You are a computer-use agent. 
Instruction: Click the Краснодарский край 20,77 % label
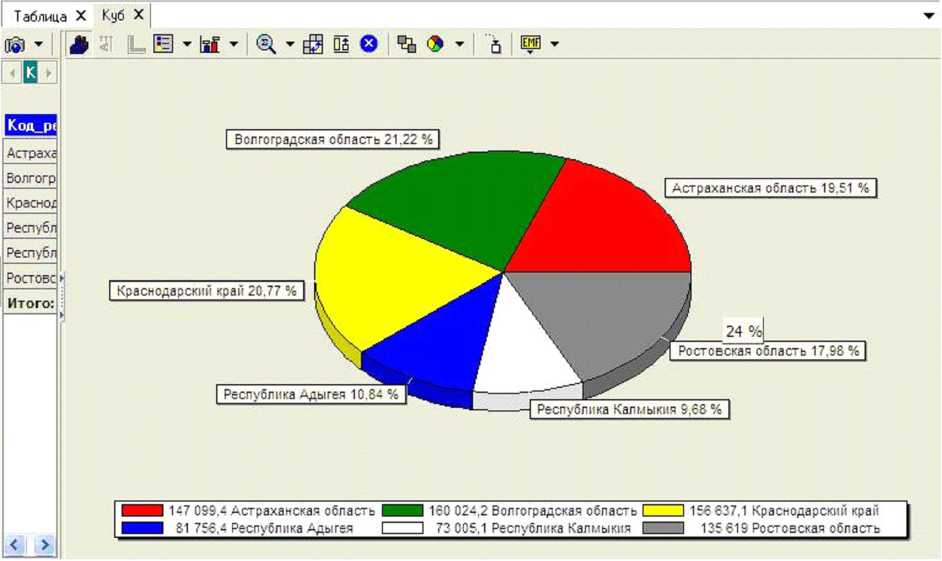[x=206, y=291]
